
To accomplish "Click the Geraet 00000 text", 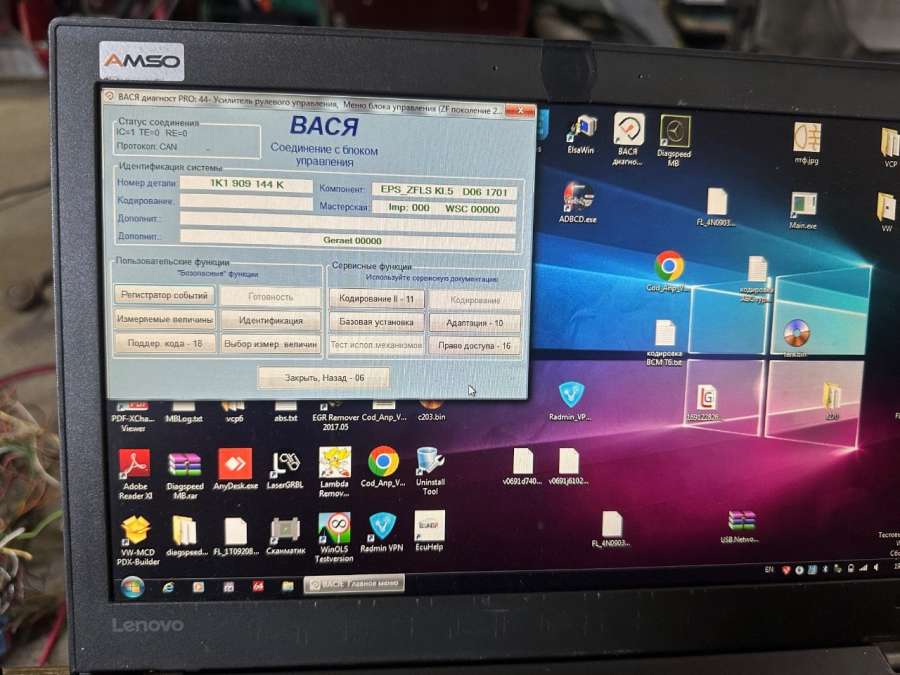I will (352, 240).
